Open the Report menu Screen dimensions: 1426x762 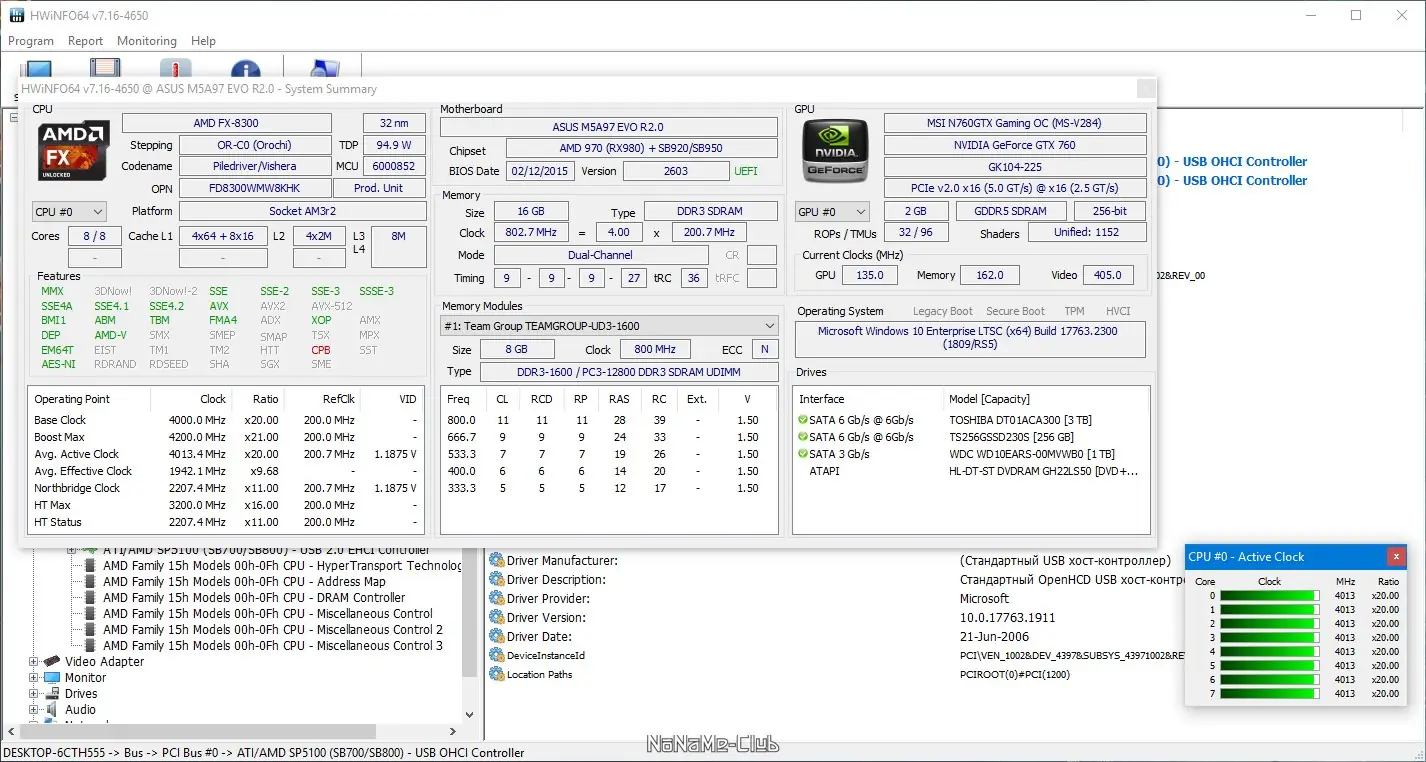85,41
